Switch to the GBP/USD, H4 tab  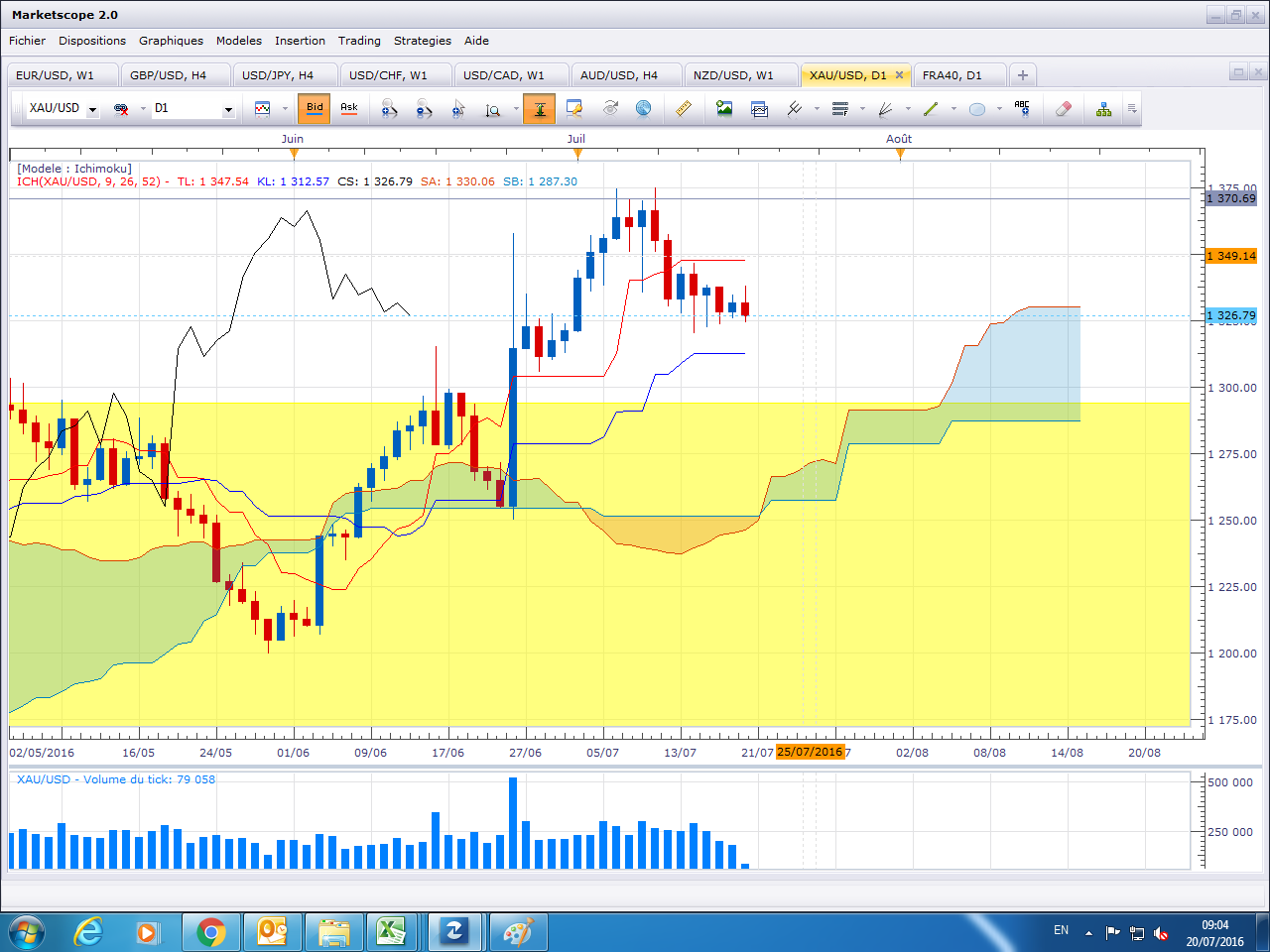click(175, 75)
